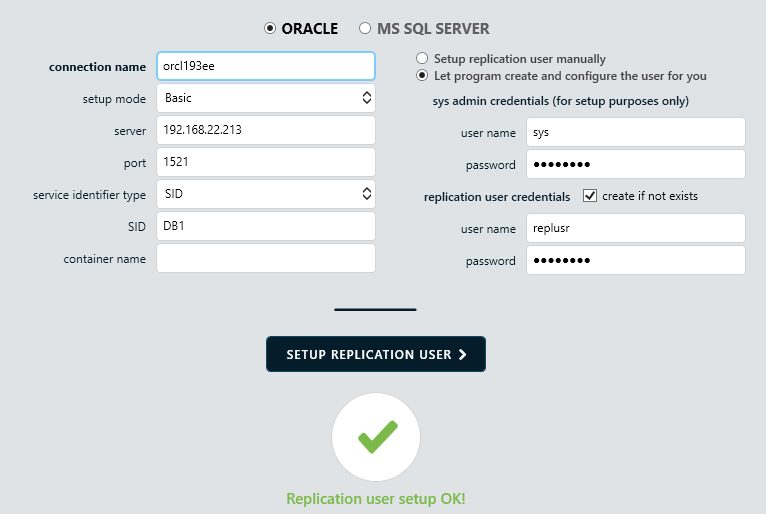The height and width of the screenshot is (518, 766).
Task: Click the replication user password field
Action: [636, 260]
